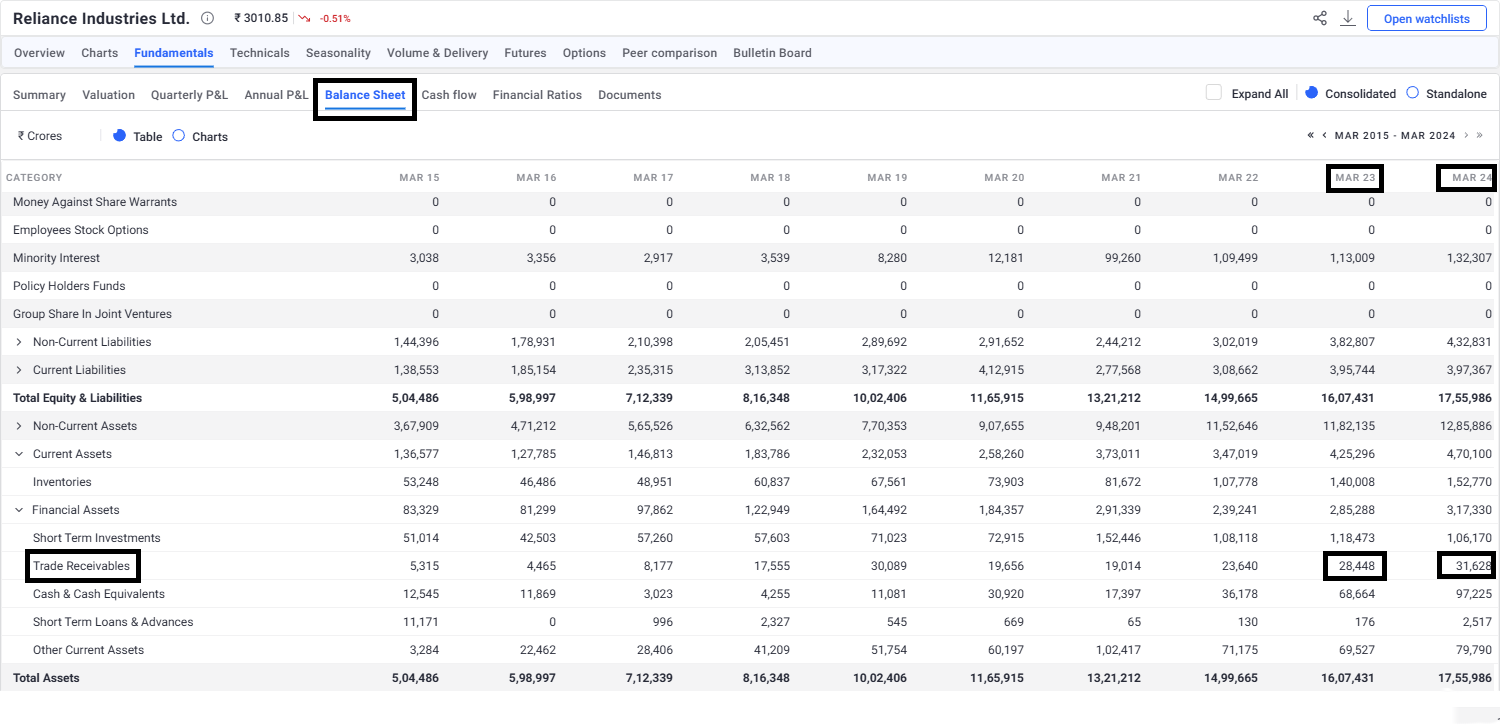
Task: Choose the Charts view radio button
Action: [179, 136]
